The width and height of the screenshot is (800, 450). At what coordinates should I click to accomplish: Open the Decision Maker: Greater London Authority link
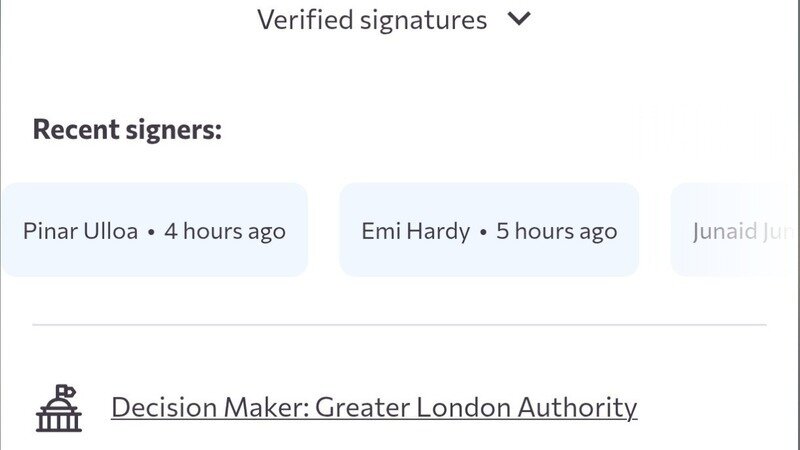pos(373,407)
